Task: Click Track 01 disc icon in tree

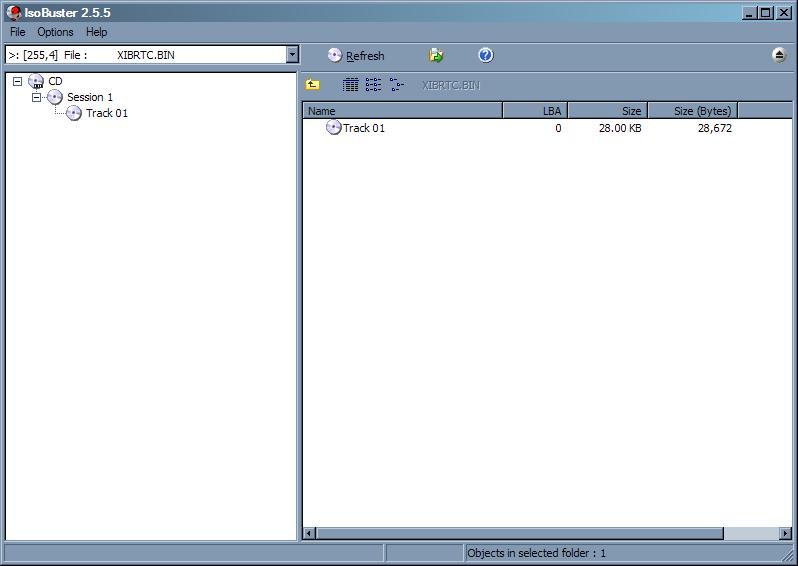Action: point(73,112)
